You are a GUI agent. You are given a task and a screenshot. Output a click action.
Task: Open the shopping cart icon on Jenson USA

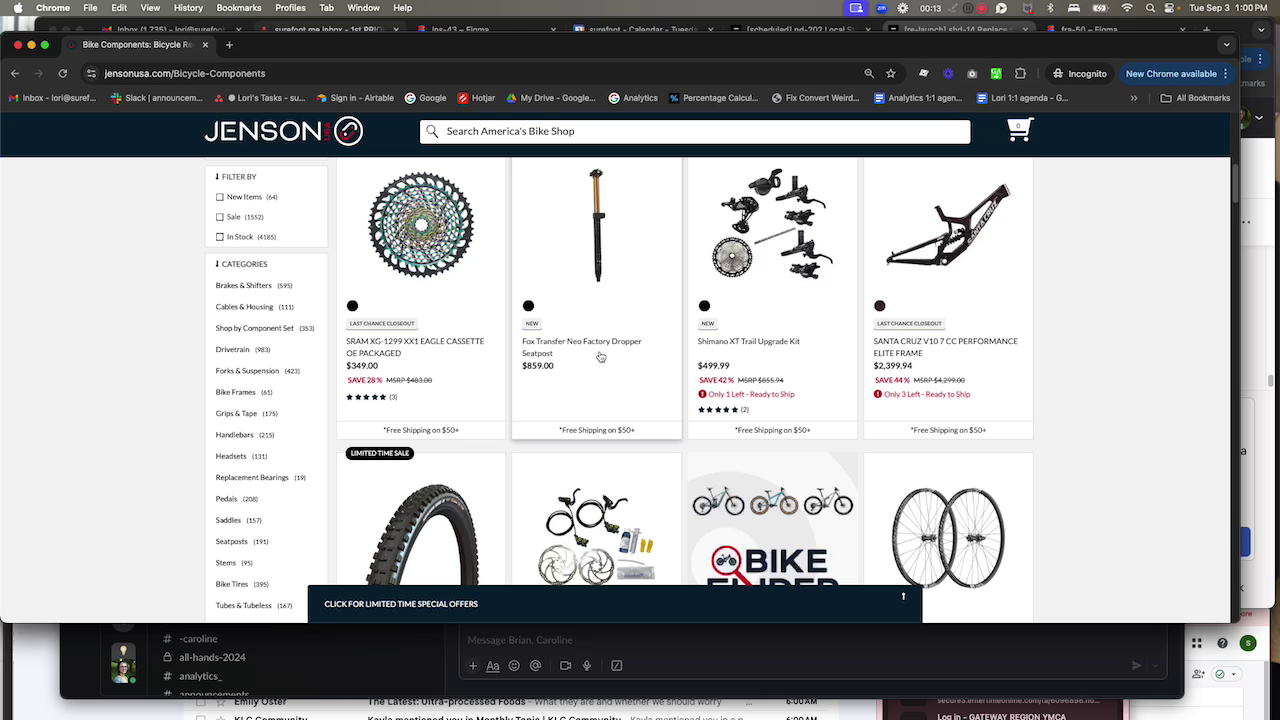(1019, 130)
